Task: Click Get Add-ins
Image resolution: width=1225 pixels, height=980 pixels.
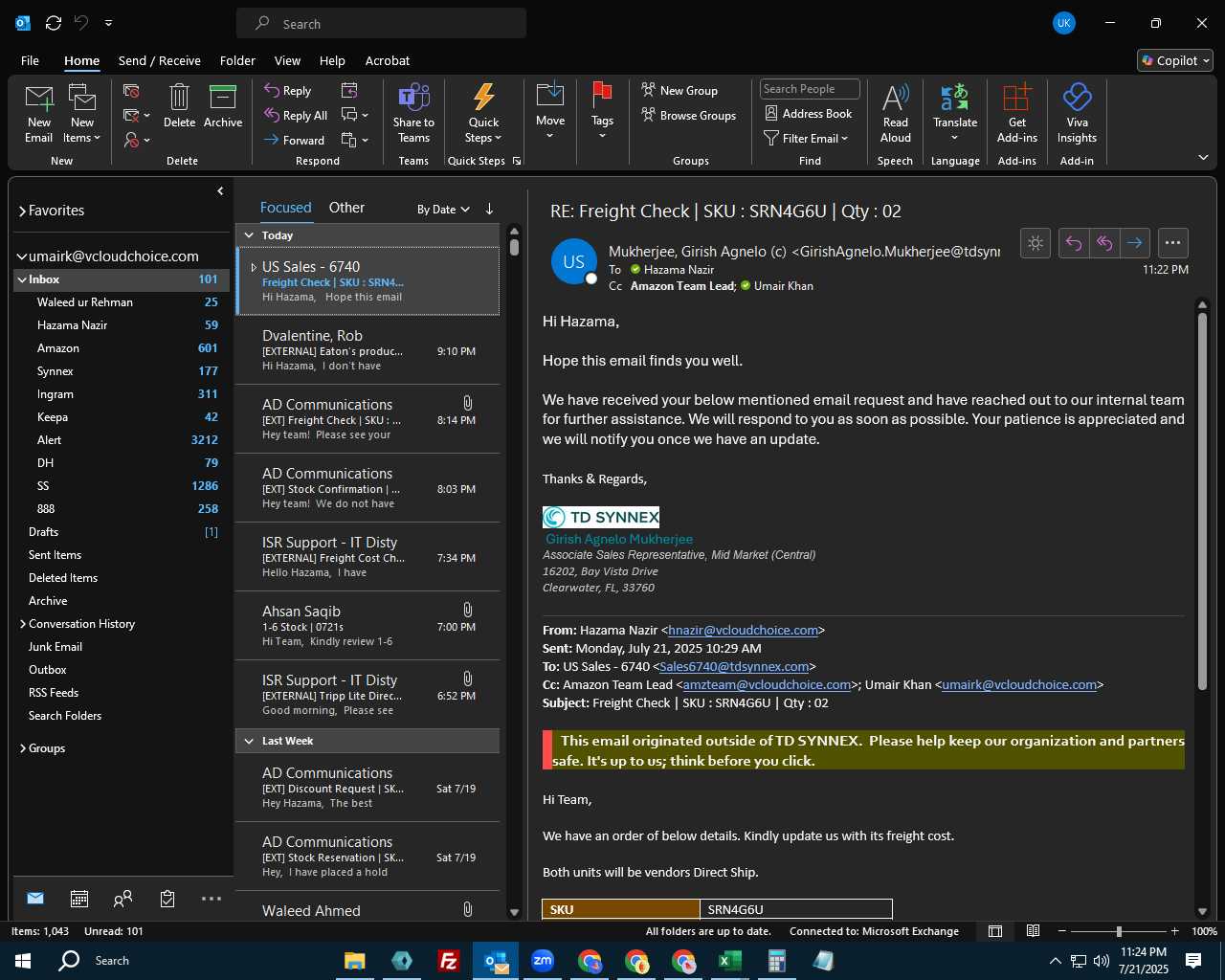Action: [1016, 113]
